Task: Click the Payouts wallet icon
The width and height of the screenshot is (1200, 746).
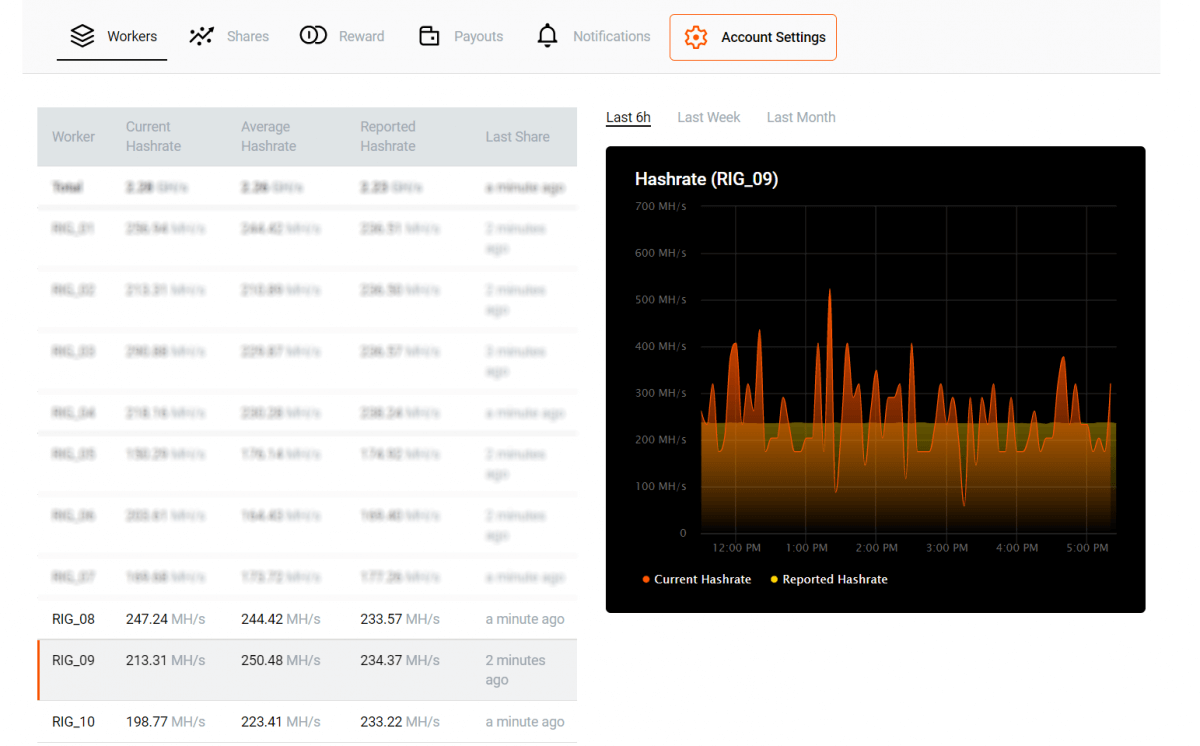Action: 429,36
